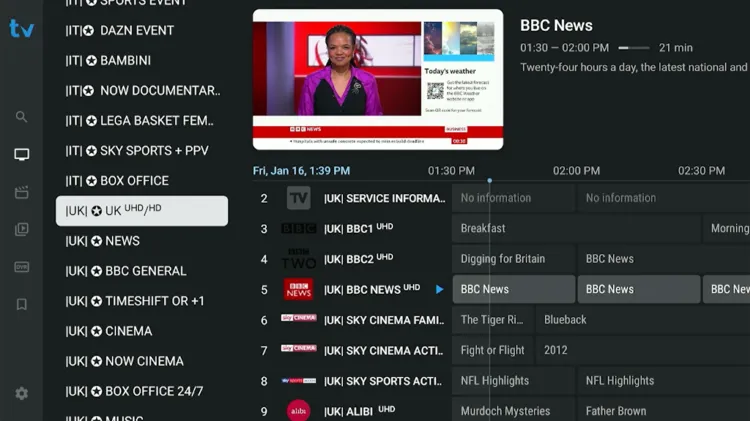Click the Fri, Jan 16, 1:39 PM date label
This screenshot has height=421, width=750.
301,171
